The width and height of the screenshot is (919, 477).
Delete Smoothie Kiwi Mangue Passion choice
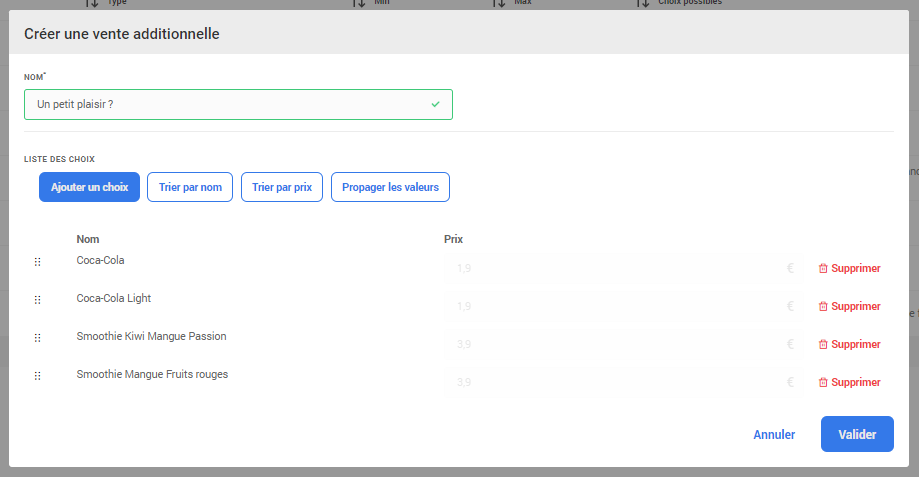[849, 344]
